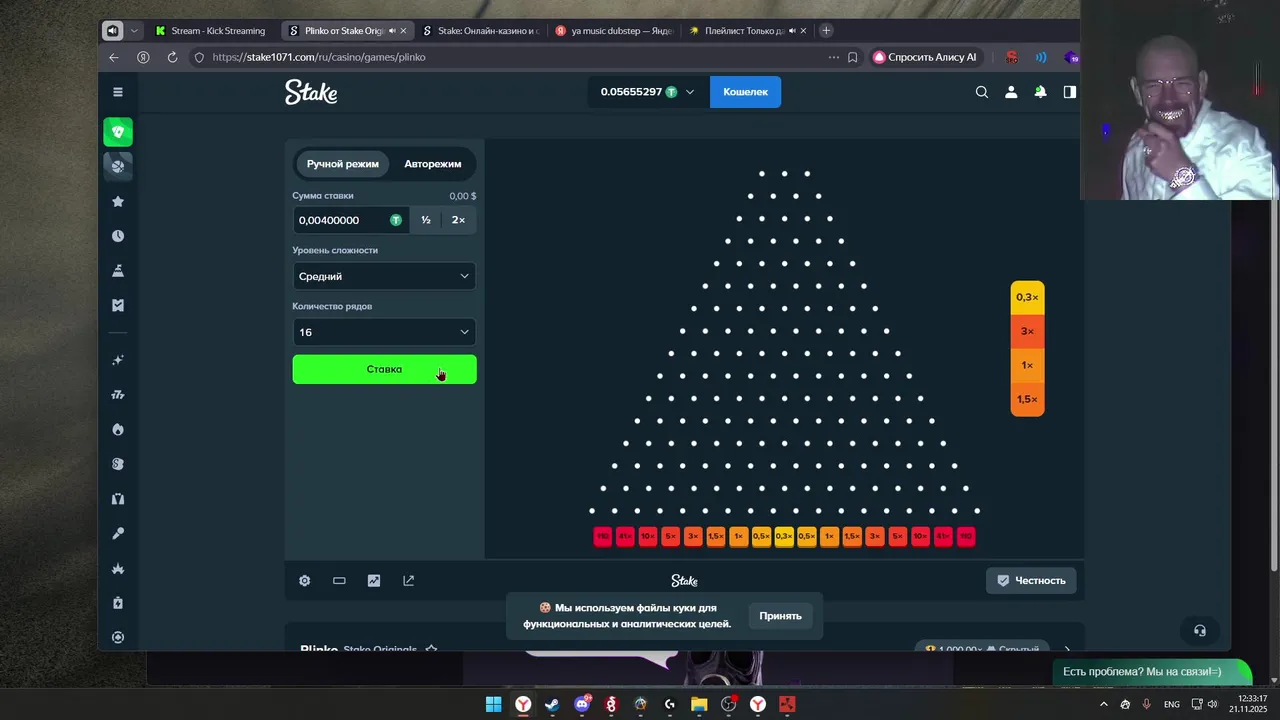Image resolution: width=1280 pixels, height=720 pixels.
Task: Open the search magnifier in Stake header
Action: point(982,92)
